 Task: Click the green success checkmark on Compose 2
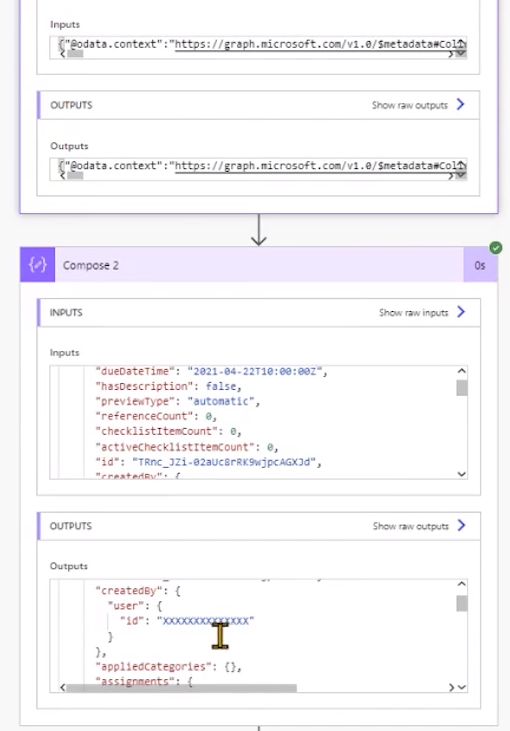click(x=496, y=248)
